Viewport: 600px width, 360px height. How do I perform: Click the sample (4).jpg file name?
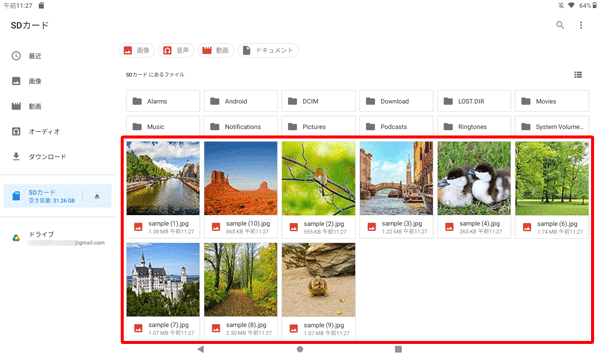tap(479, 223)
